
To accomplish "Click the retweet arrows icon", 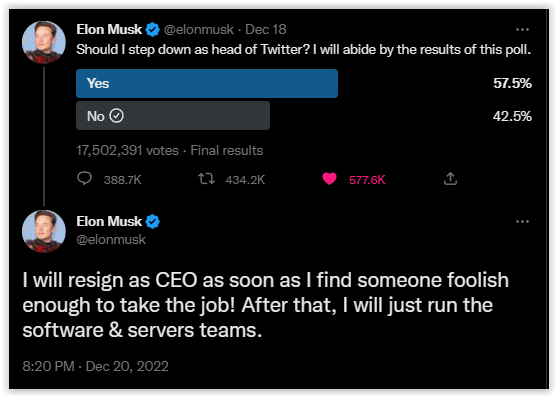I will (x=206, y=179).
